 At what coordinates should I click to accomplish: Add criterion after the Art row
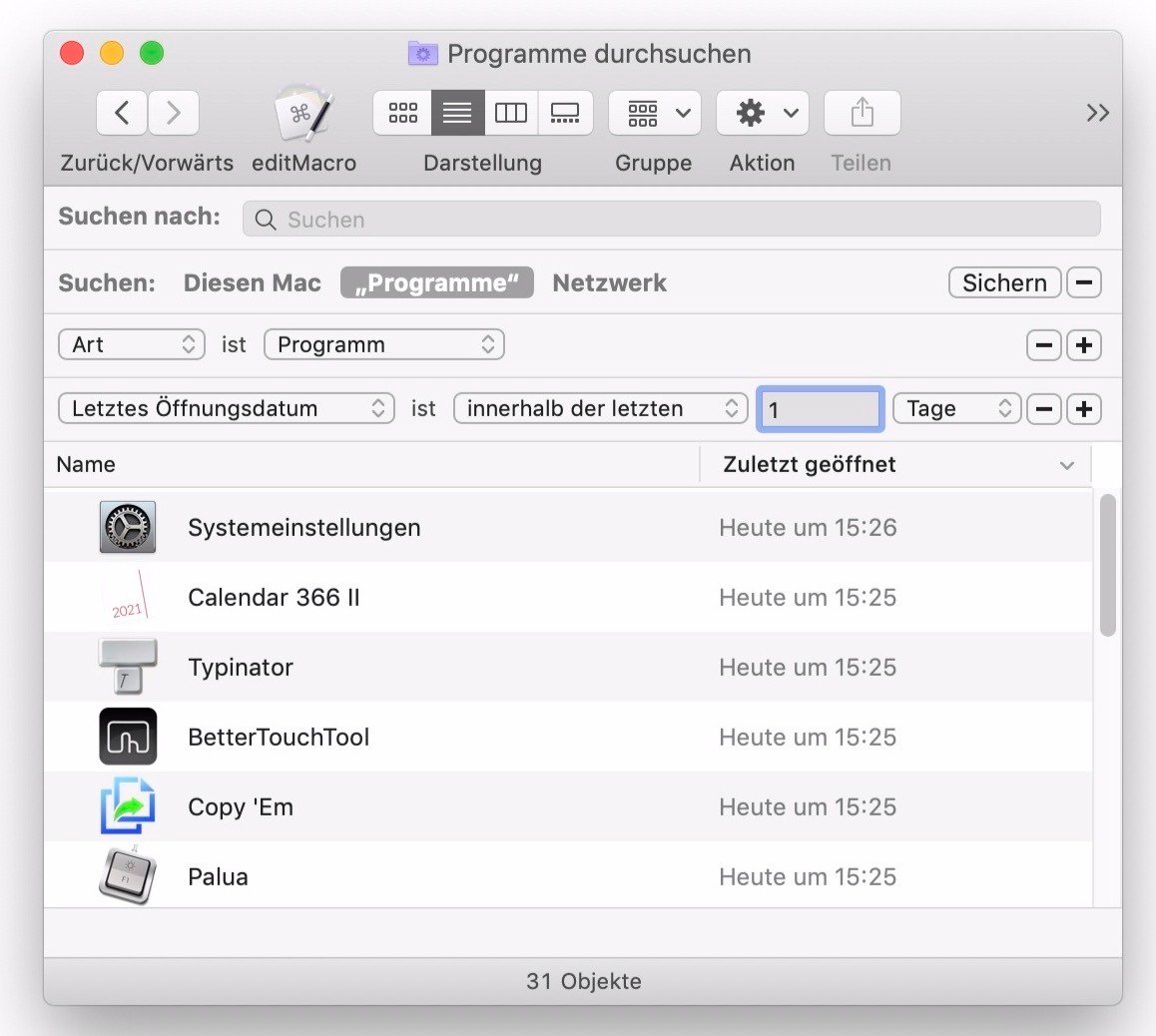pyautogui.click(x=1084, y=345)
